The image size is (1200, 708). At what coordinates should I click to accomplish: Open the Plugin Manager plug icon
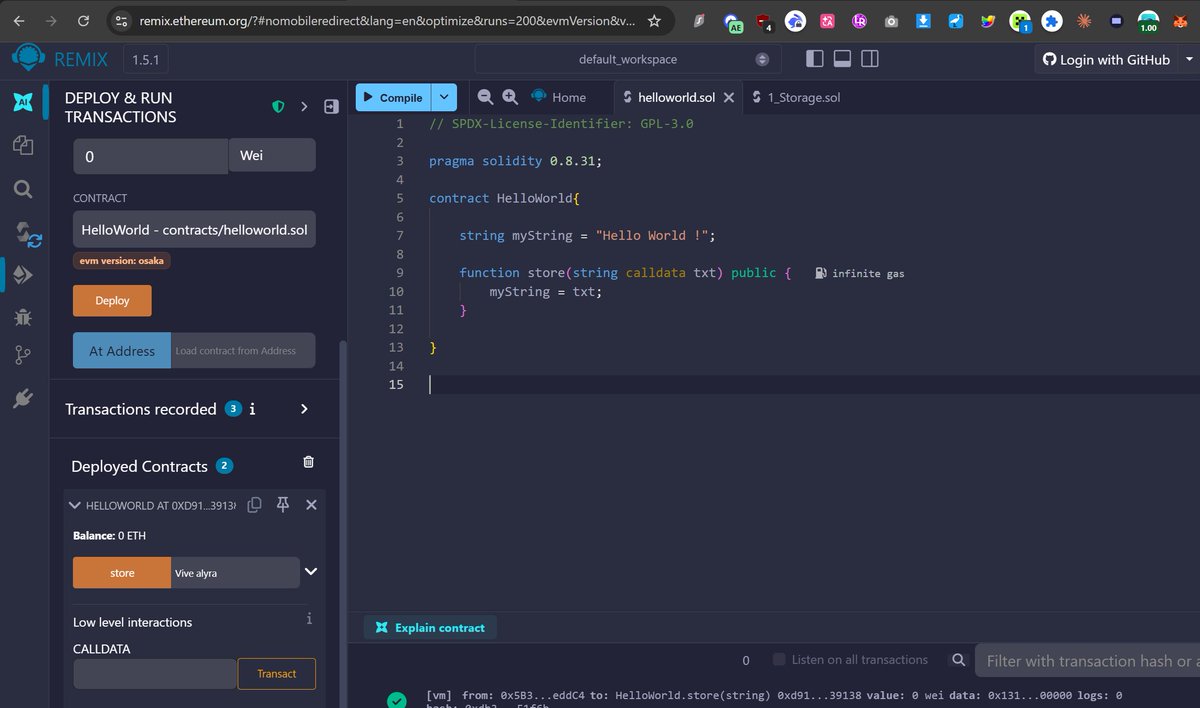point(22,399)
